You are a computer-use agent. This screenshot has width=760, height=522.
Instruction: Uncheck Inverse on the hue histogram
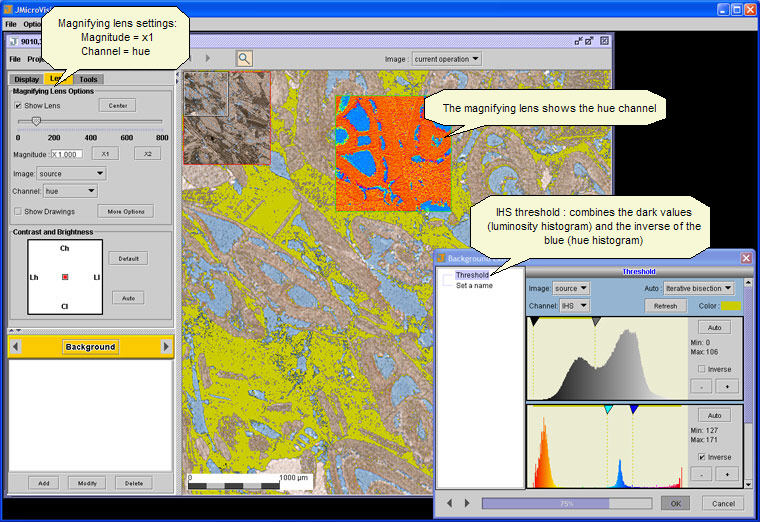click(701, 457)
